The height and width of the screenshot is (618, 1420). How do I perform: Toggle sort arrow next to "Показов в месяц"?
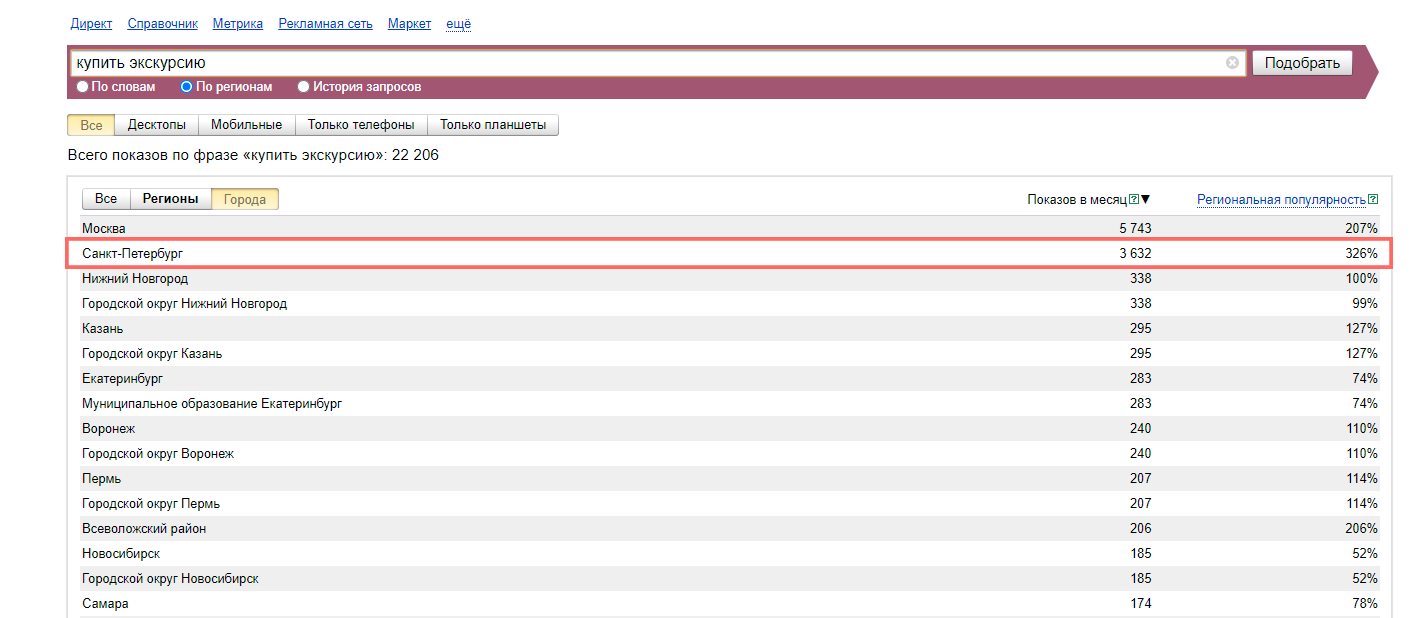[x=1146, y=199]
